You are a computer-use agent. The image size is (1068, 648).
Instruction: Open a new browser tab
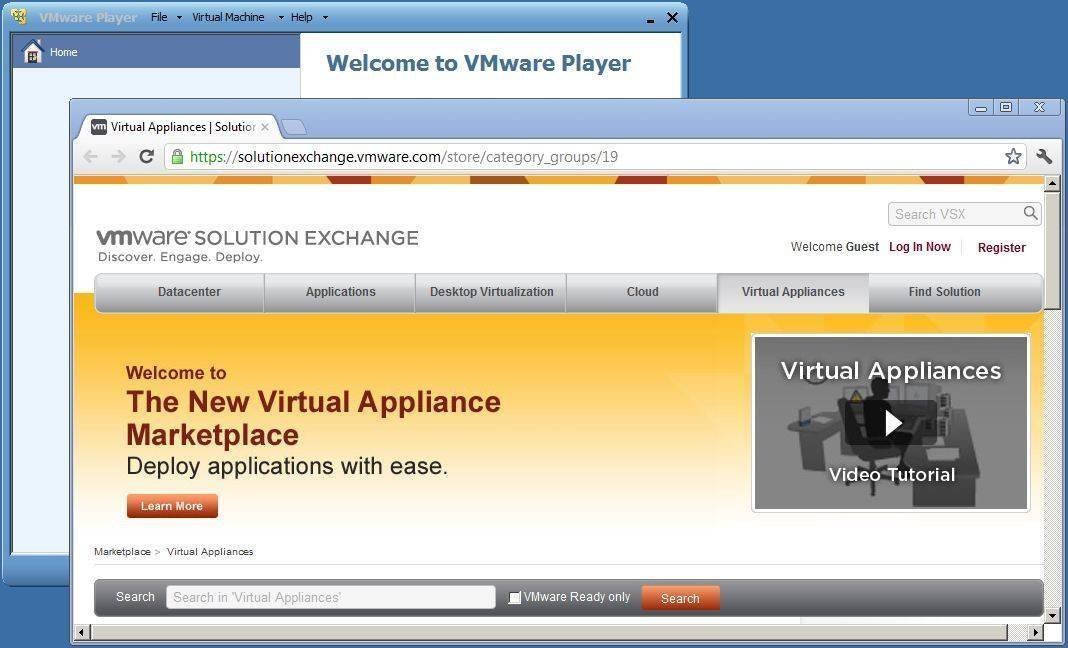pyautogui.click(x=294, y=127)
